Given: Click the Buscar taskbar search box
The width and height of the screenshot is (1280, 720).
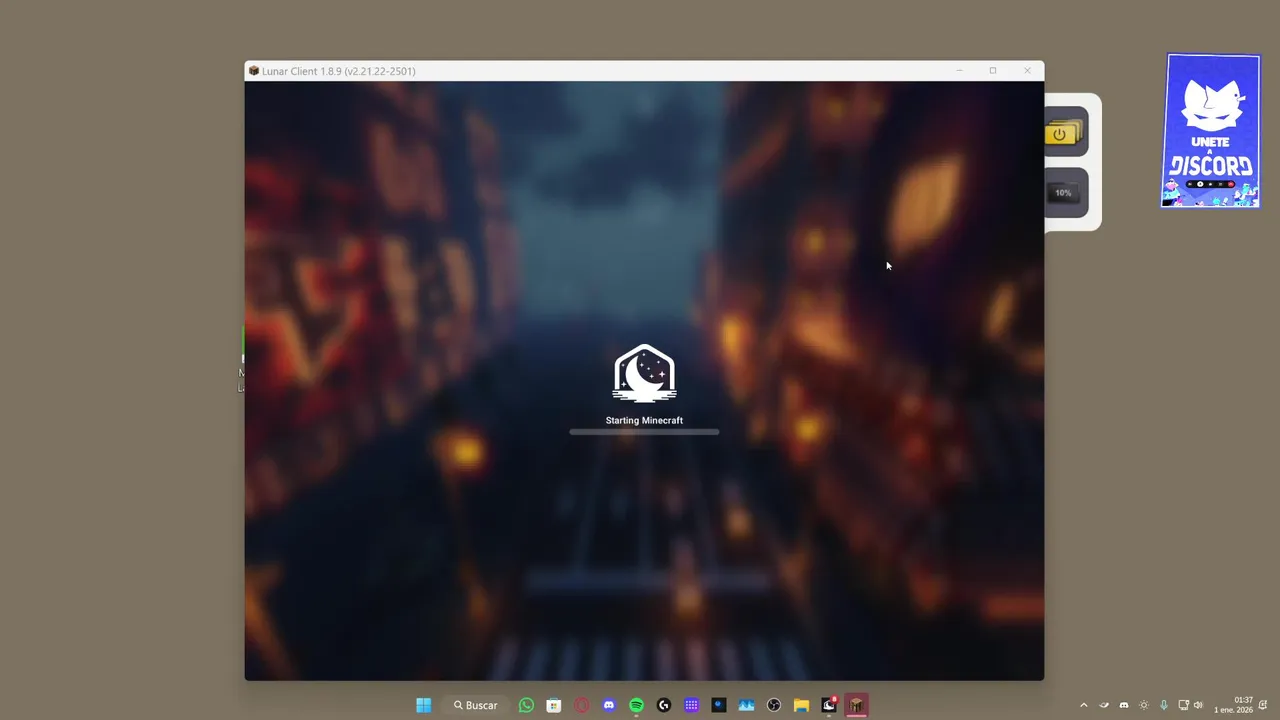Looking at the screenshot, I should click(475, 705).
